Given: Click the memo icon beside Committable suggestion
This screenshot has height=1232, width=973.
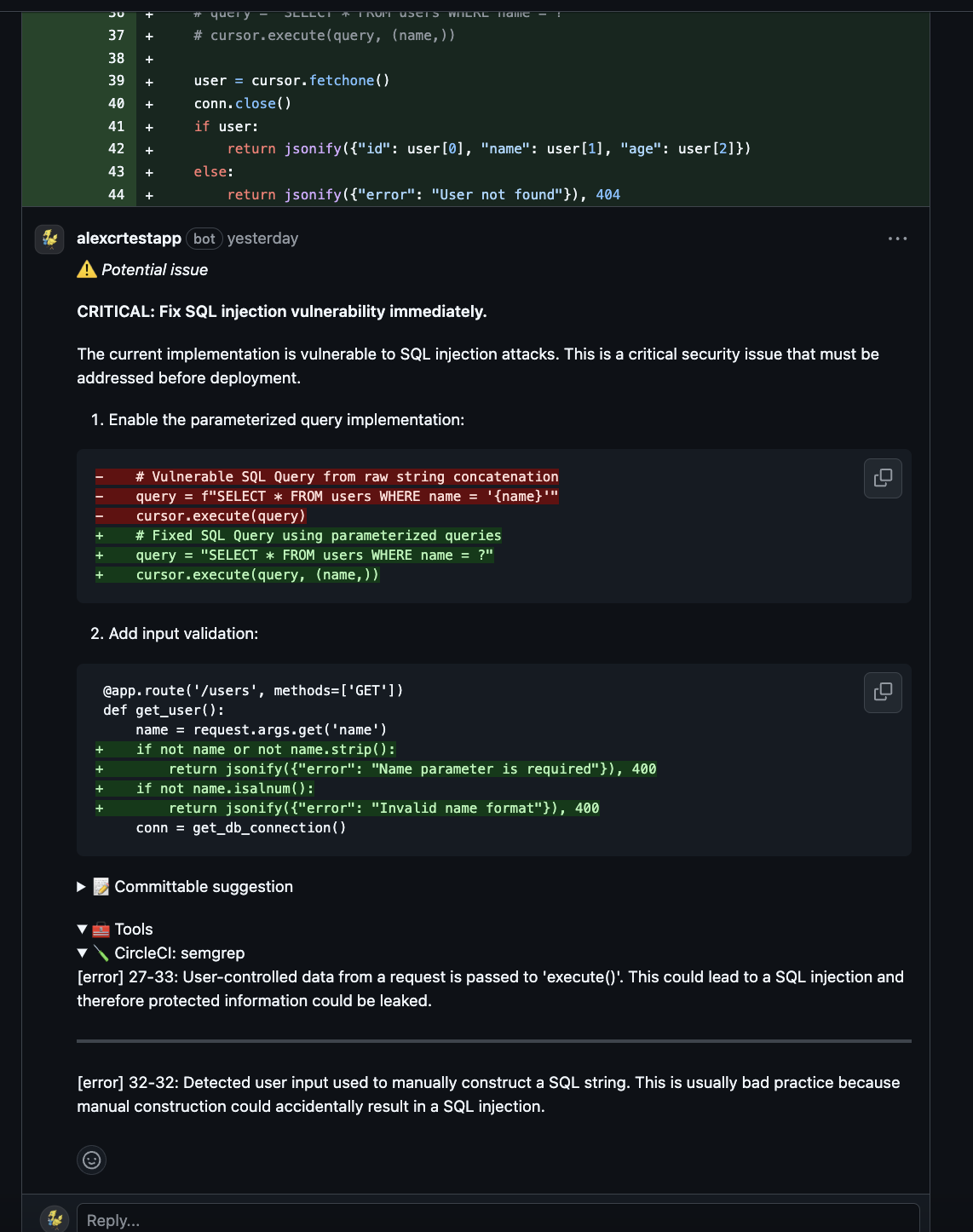Looking at the screenshot, I should pyautogui.click(x=101, y=886).
